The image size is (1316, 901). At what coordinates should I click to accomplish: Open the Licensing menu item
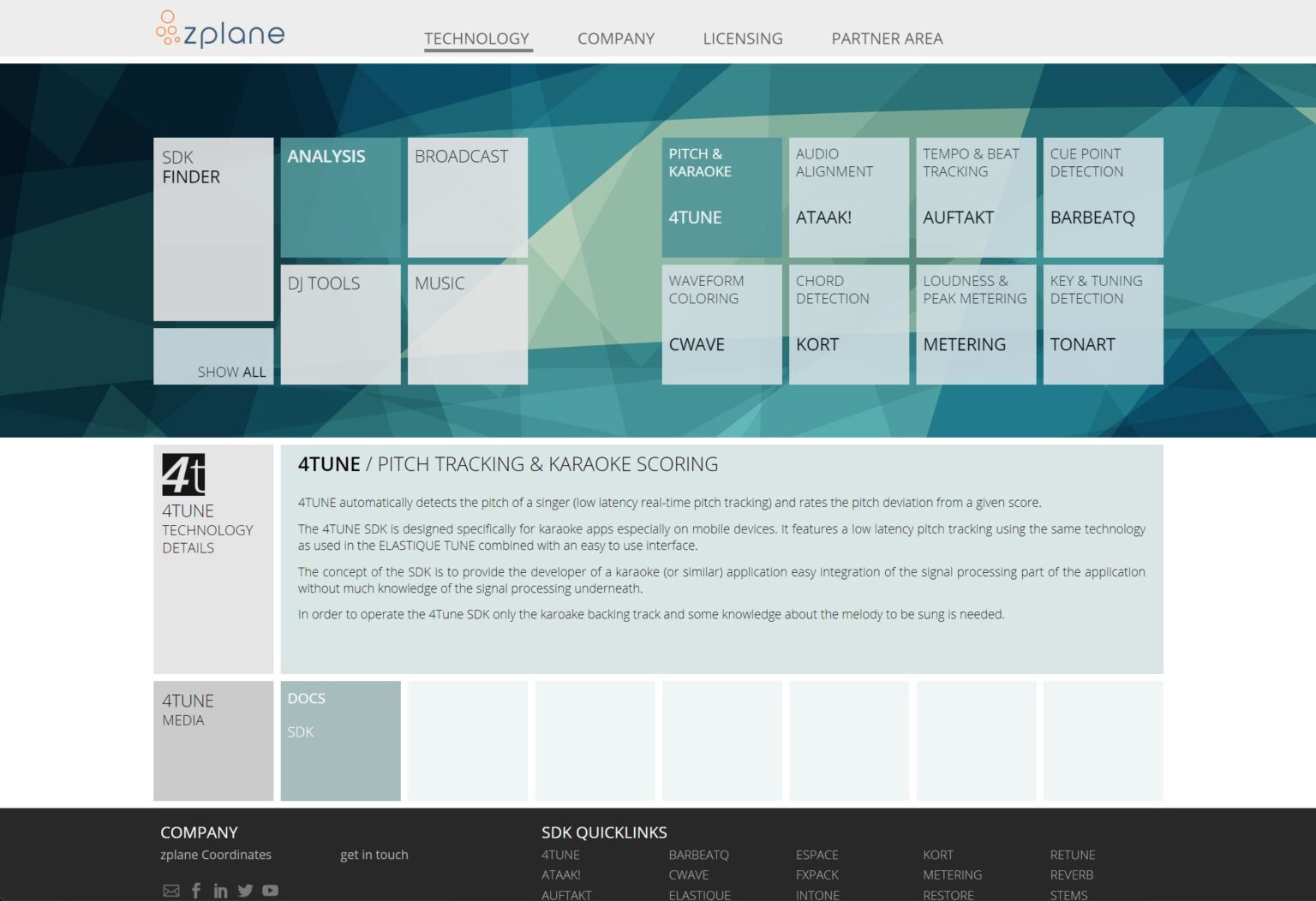click(x=742, y=39)
